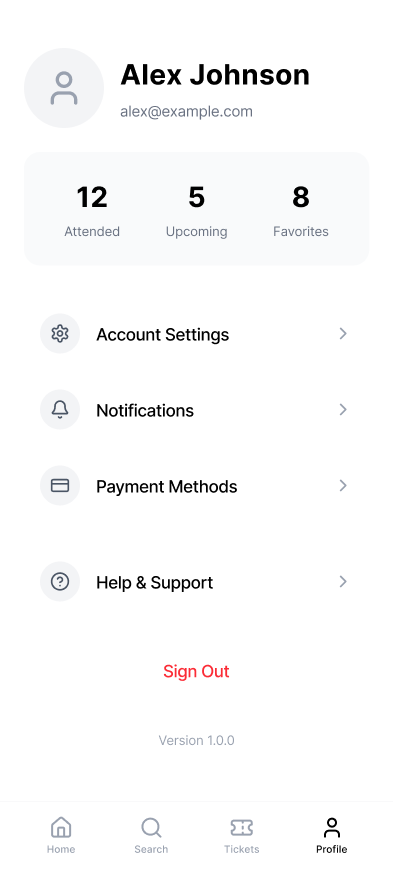View the 5 Upcoming events stat

click(196, 209)
